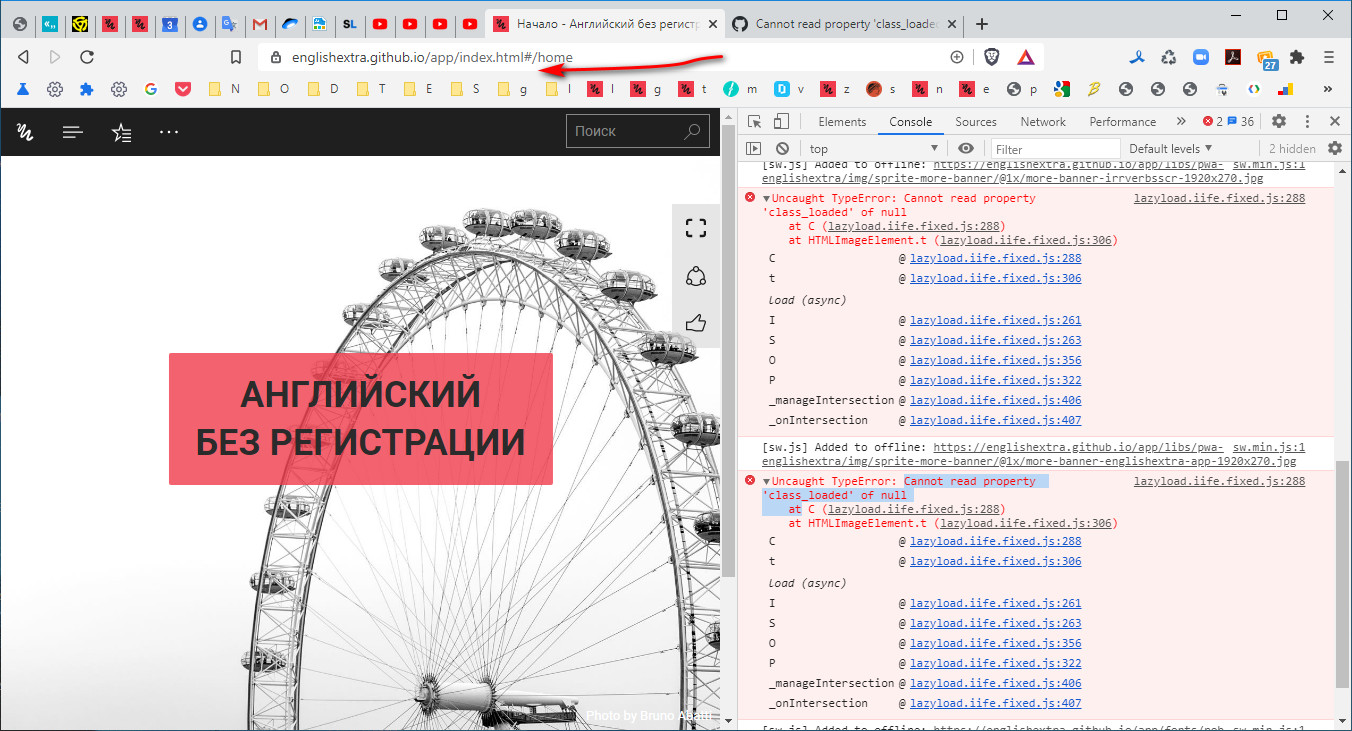The width and height of the screenshot is (1352, 731).
Task: Open the starred list icon in app header
Action: click(121, 131)
